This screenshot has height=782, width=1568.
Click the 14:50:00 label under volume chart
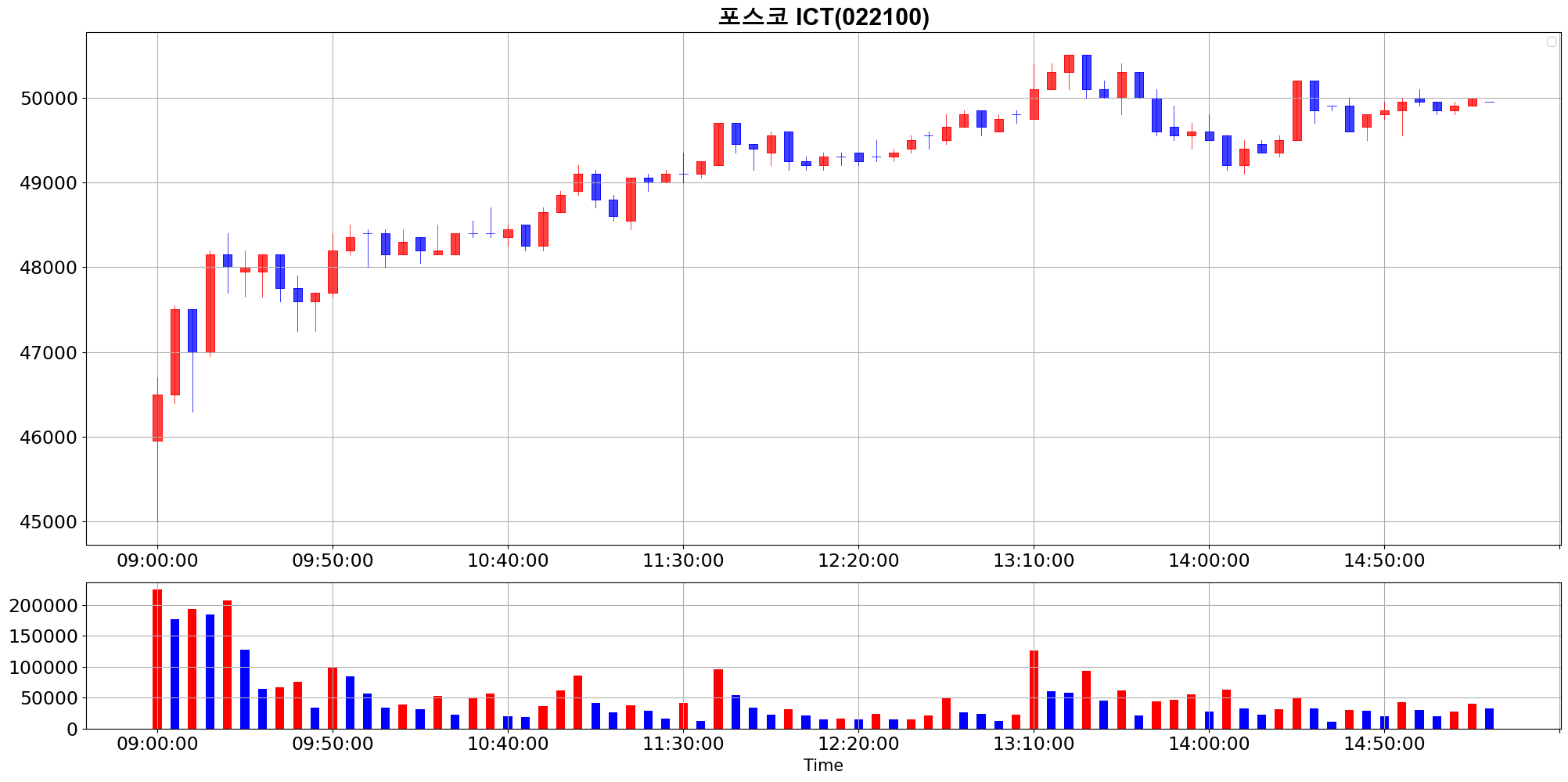click(1384, 744)
